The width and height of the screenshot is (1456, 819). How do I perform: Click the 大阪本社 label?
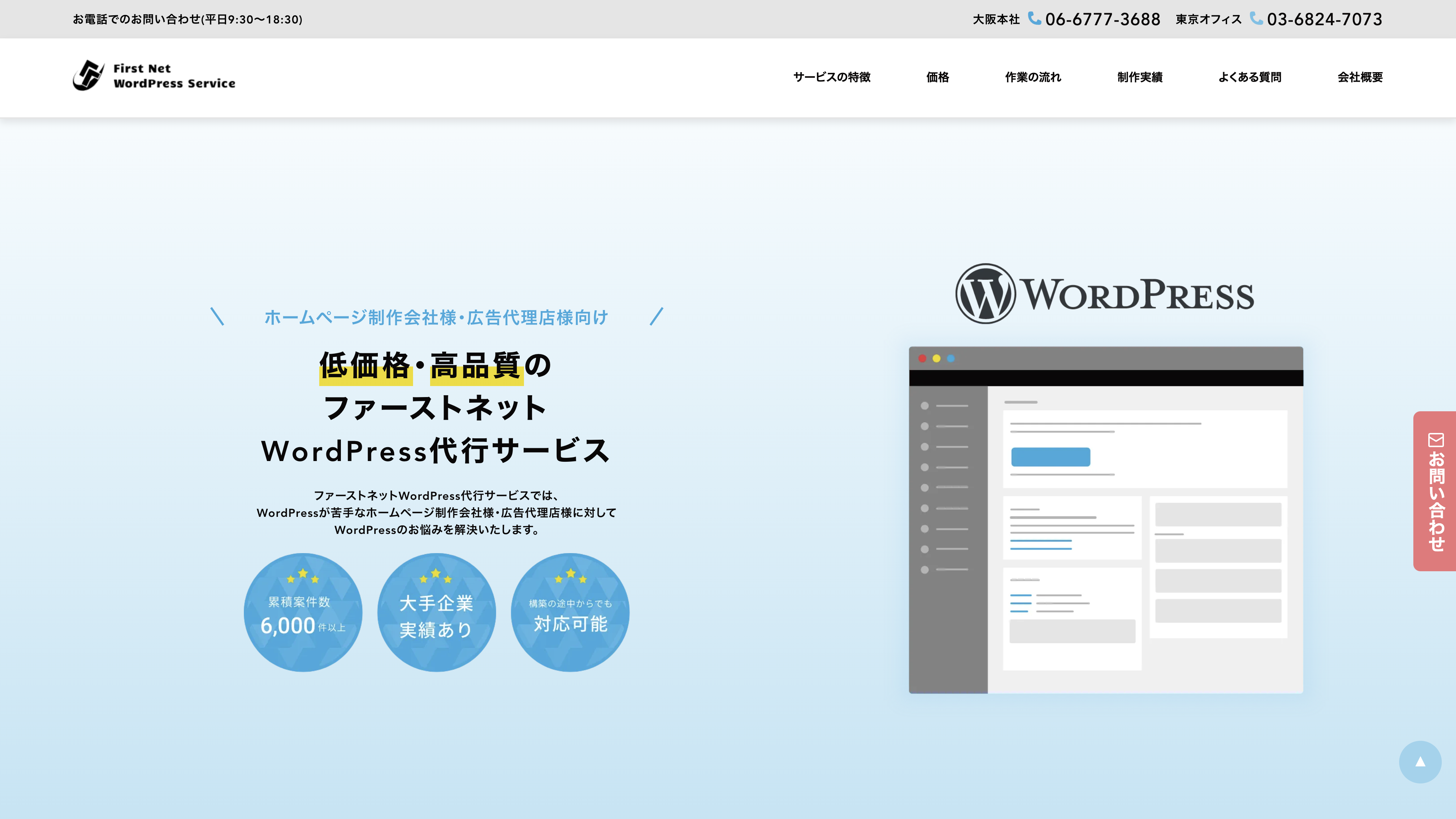pos(996,19)
